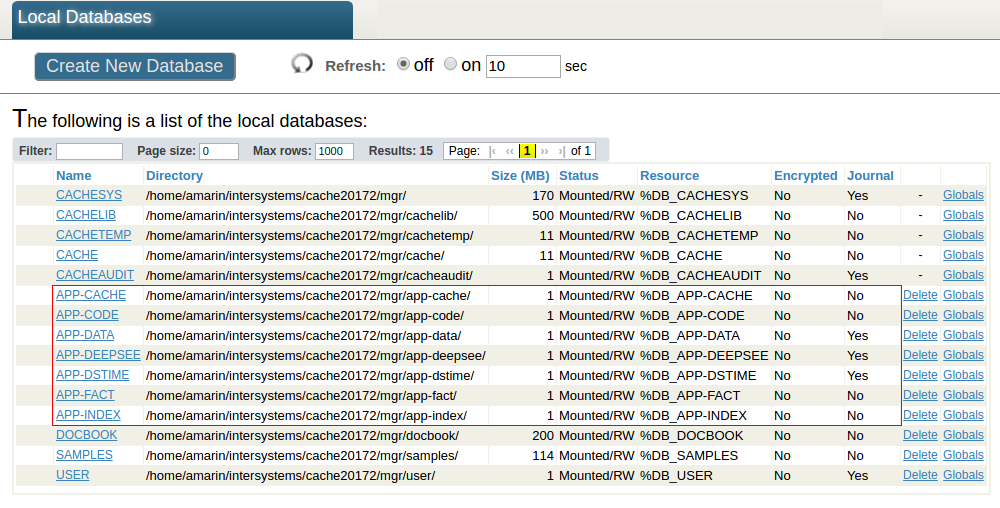Go to last page pagination arrow
1000x508 pixels.
point(561,151)
